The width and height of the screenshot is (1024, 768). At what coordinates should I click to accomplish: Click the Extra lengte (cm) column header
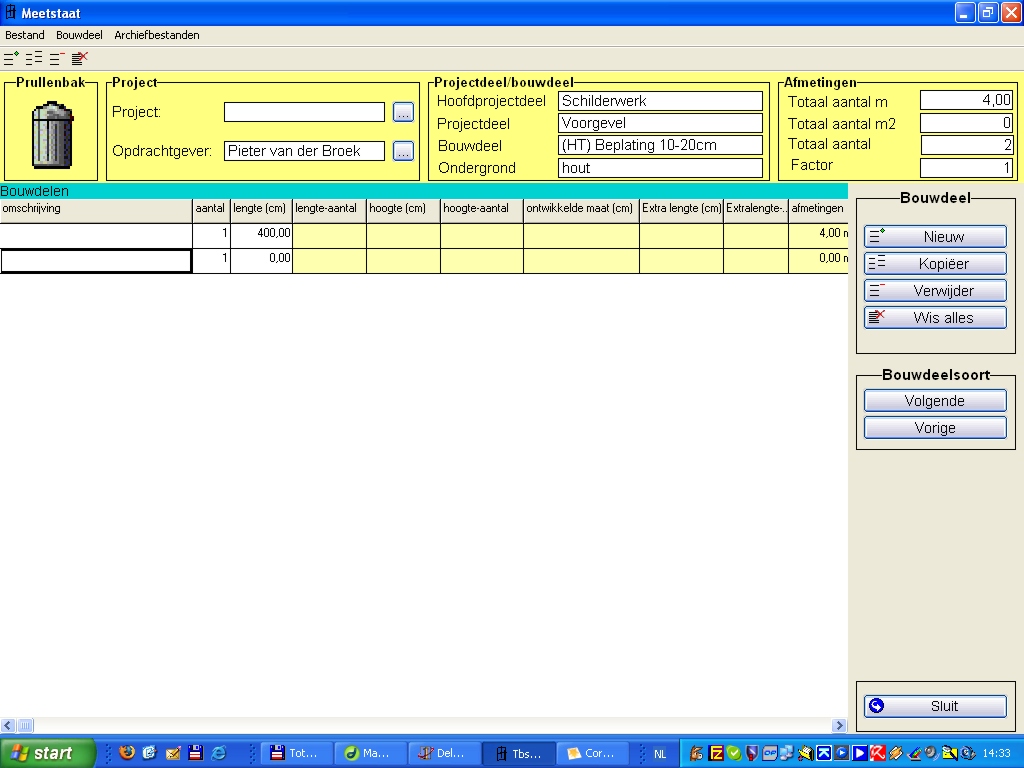point(681,211)
